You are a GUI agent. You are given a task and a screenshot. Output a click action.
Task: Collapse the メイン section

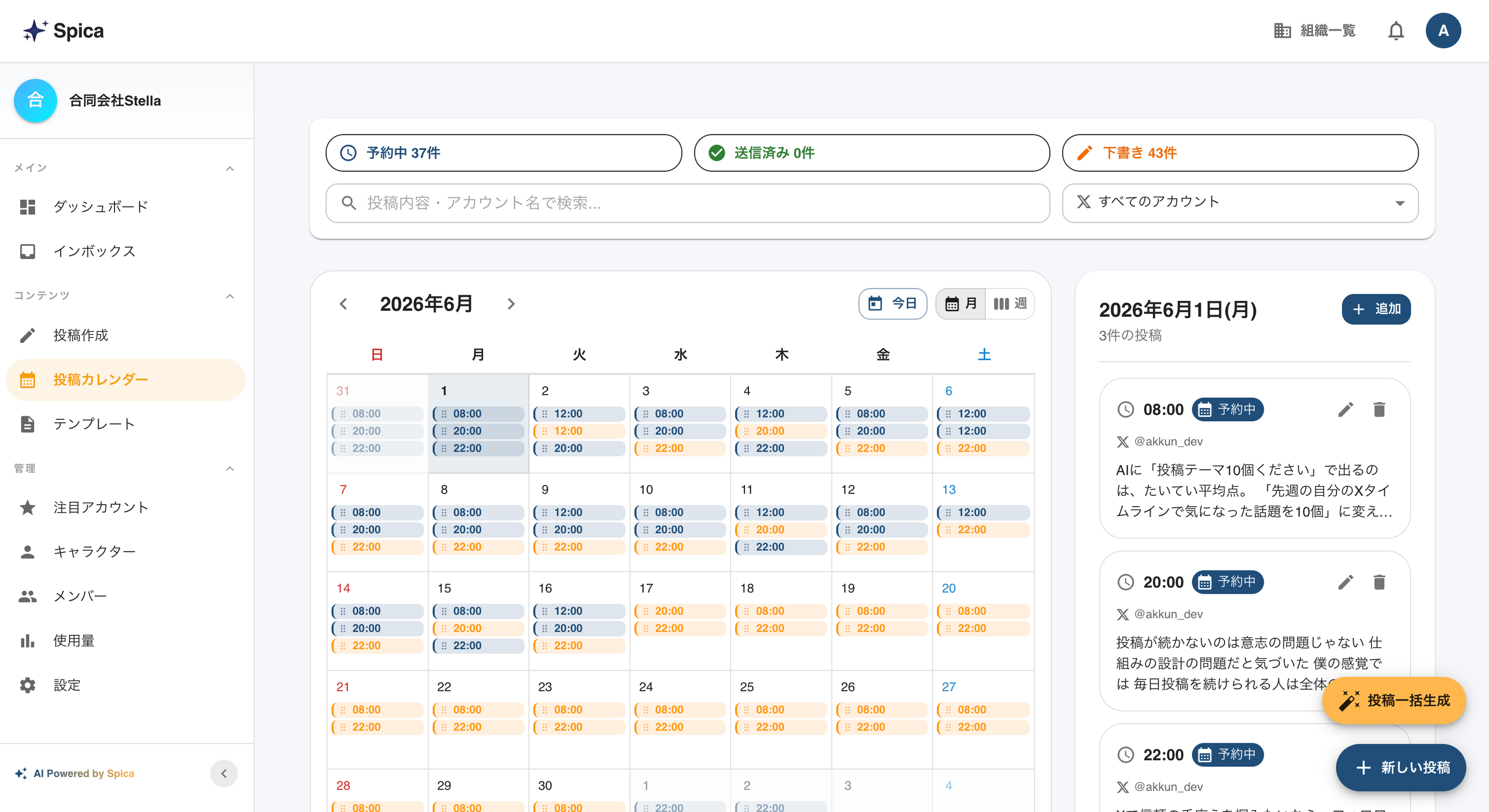point(229,169)
